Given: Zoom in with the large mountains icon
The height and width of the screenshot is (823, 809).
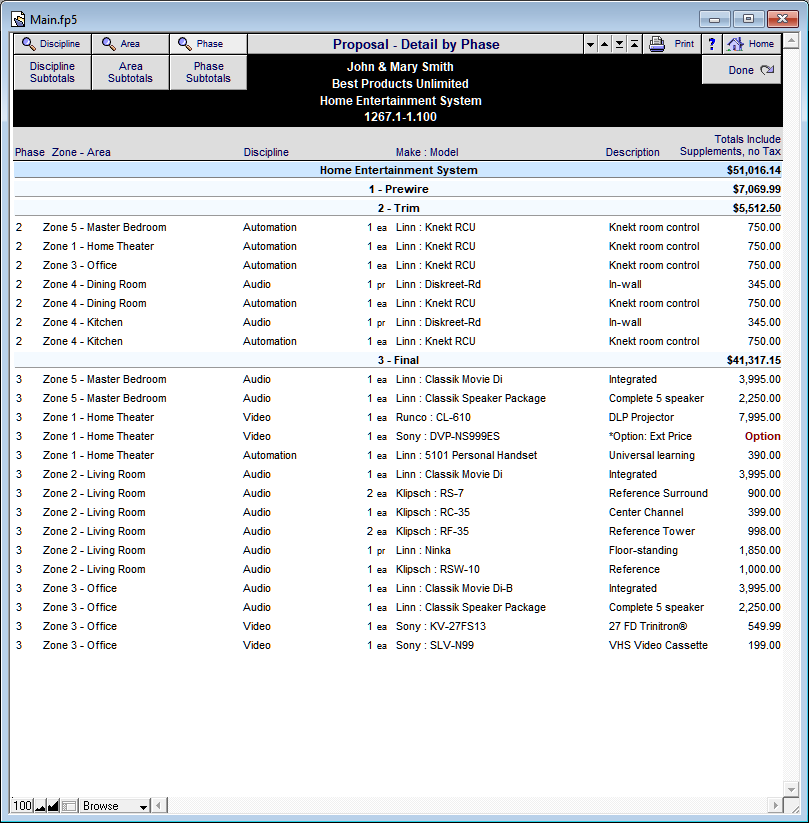Looking at the screenshot, I should (x=53, y=806).
